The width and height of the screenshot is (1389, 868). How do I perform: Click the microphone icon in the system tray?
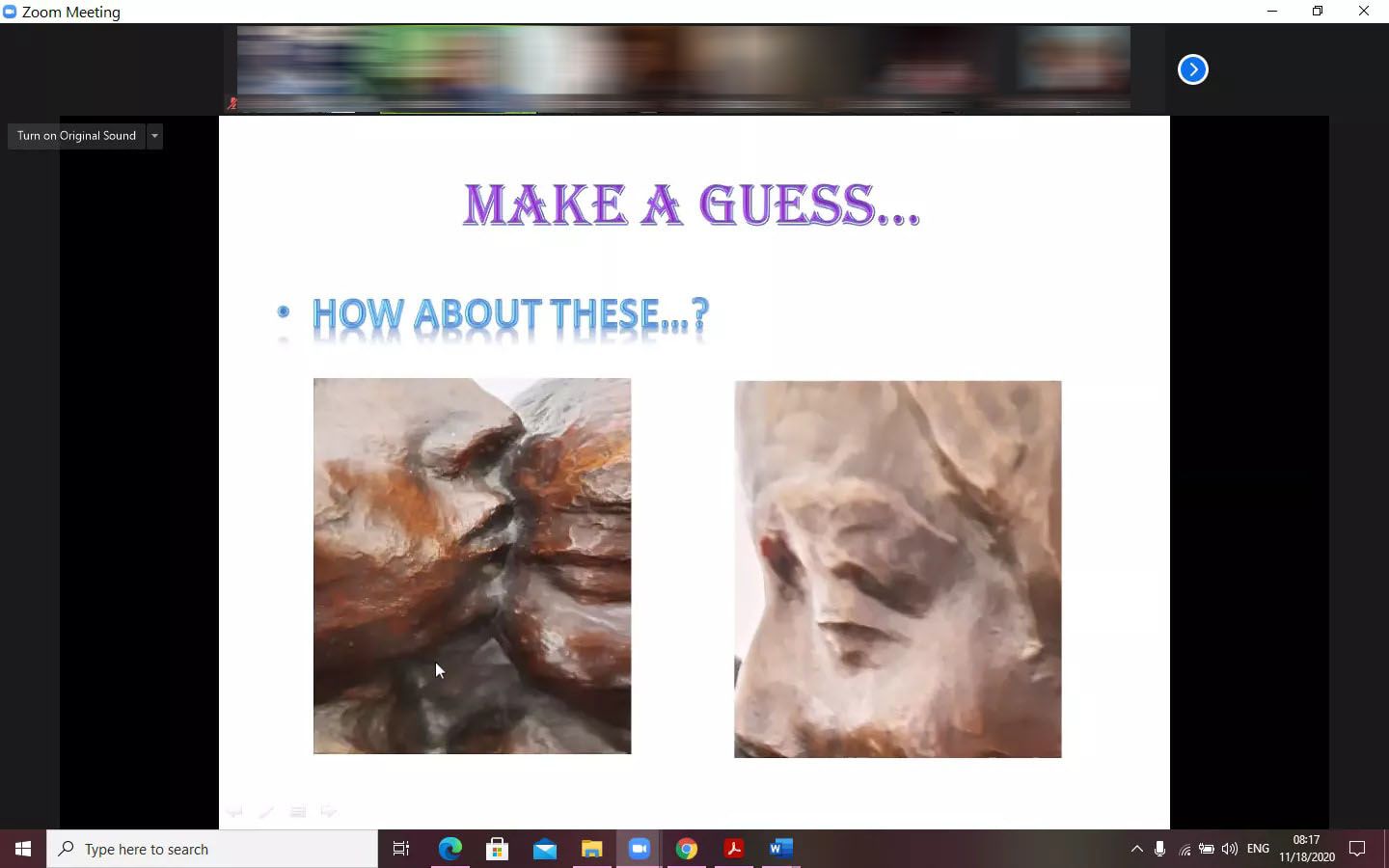[x=1159, y=849]
